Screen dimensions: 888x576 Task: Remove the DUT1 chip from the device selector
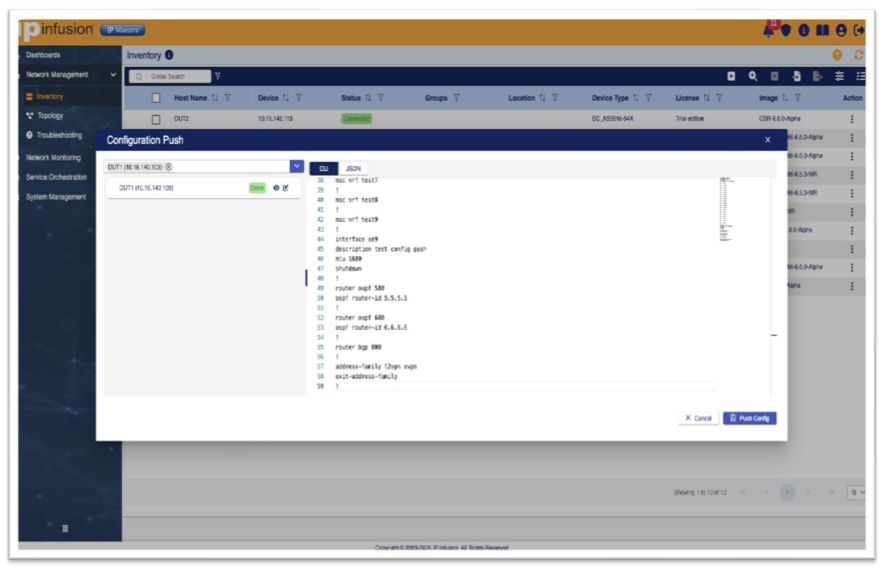point(169,167)
